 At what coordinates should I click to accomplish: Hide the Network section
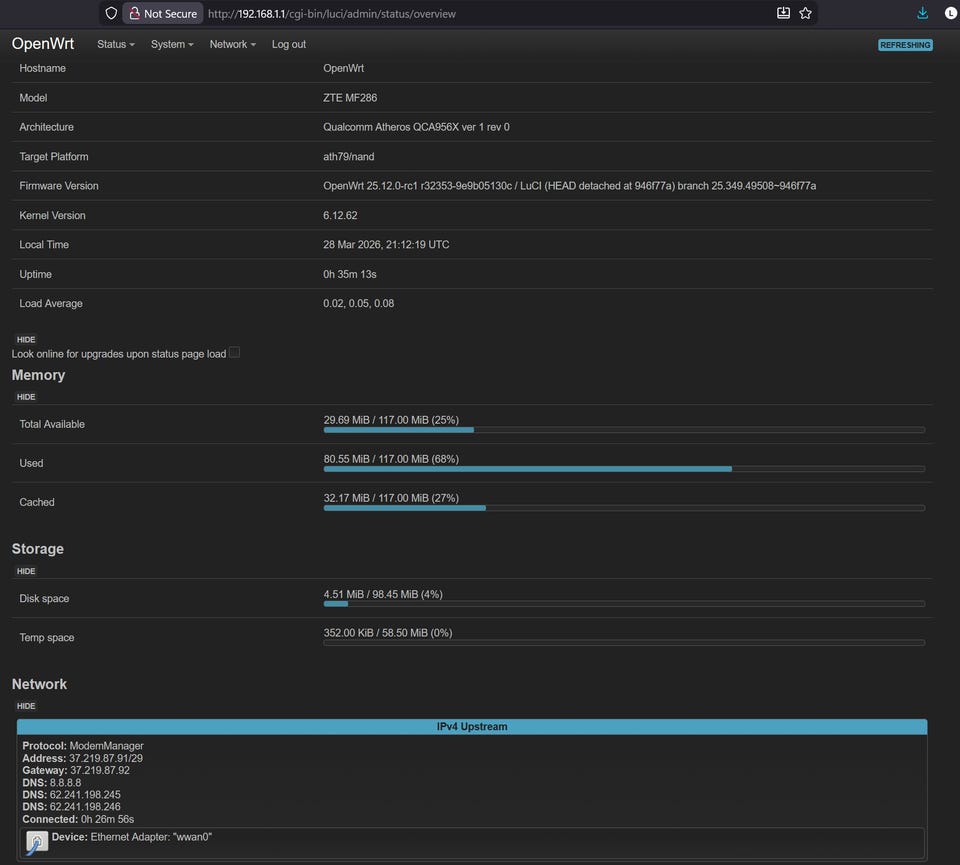(x=26, y=706)
